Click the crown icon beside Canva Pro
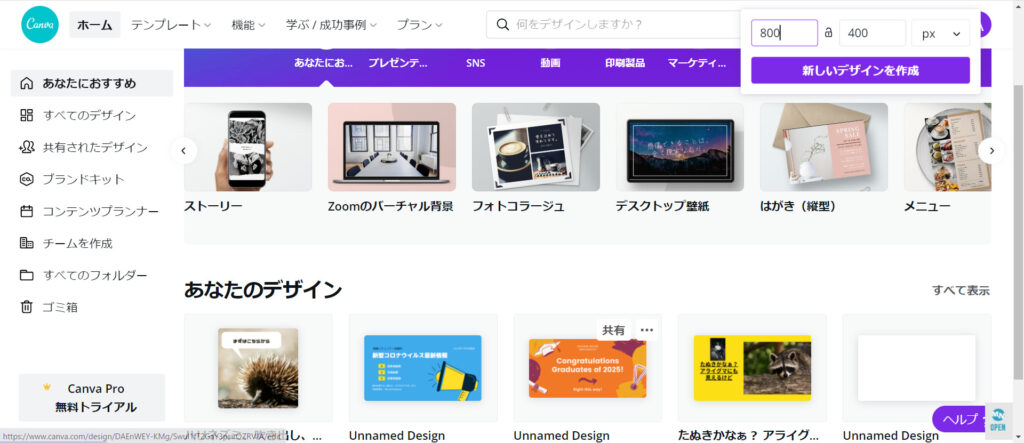 click(x=46, y=387)
